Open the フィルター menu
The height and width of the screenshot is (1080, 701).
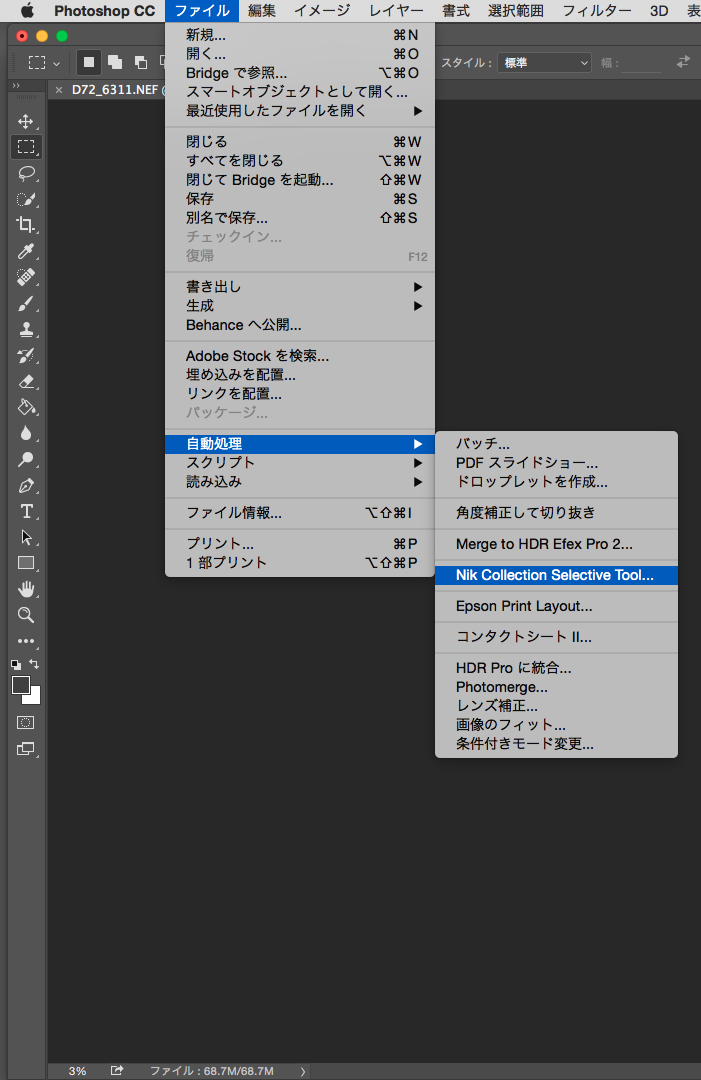coord(596,10)
